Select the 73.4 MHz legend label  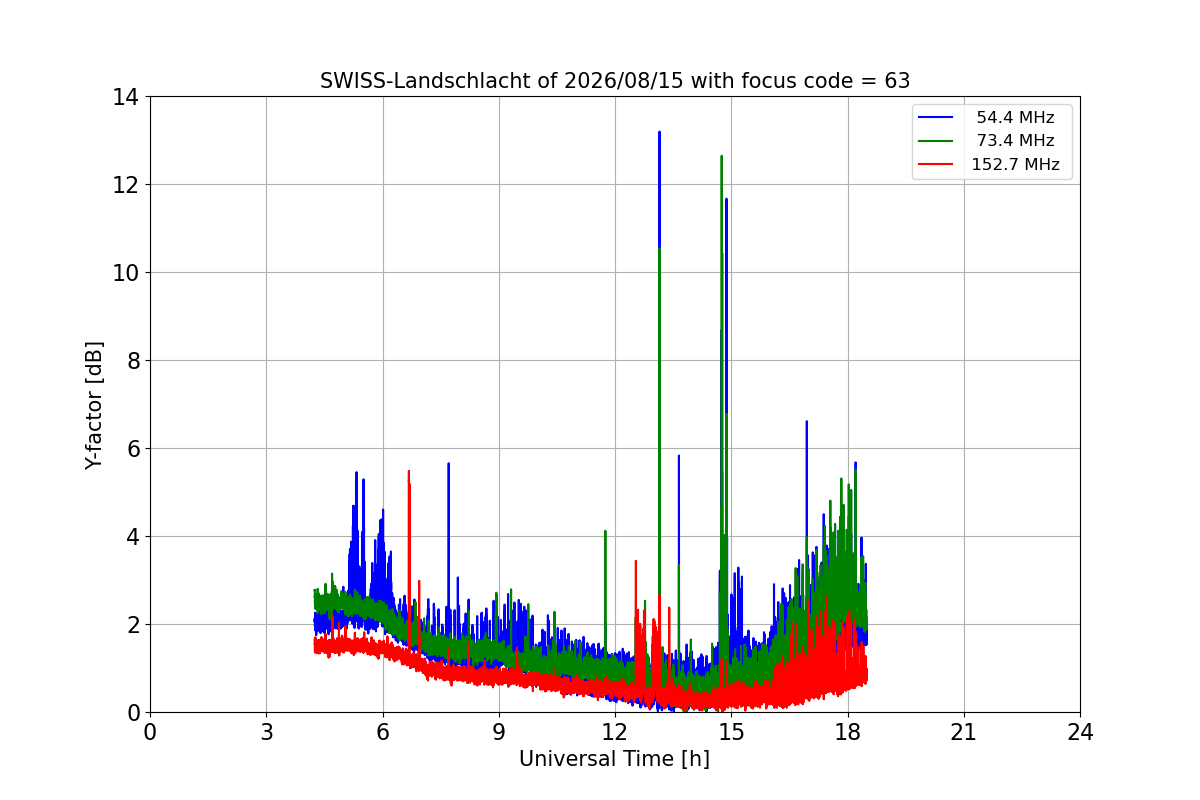[x=1015, y=141]
